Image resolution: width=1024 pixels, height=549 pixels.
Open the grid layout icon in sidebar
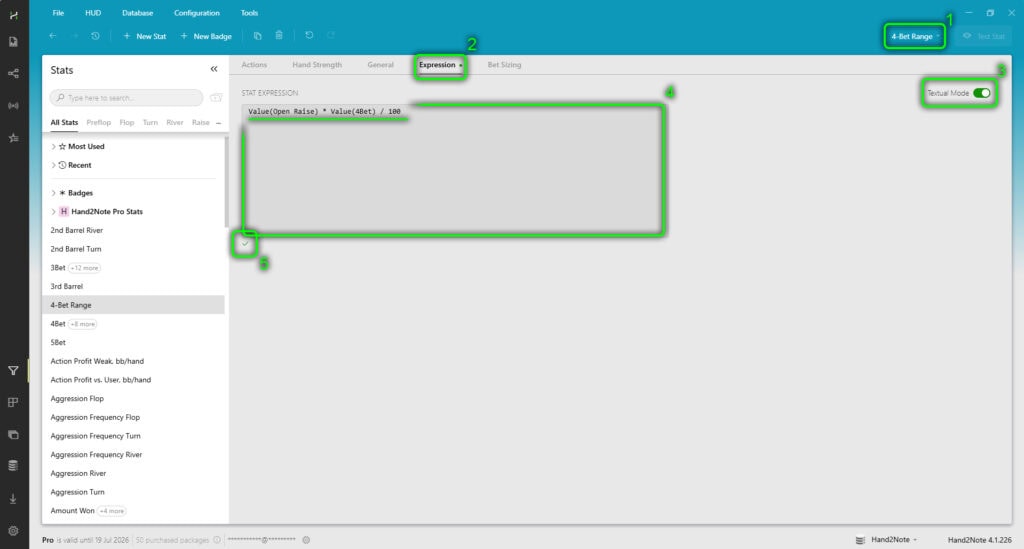13,402
